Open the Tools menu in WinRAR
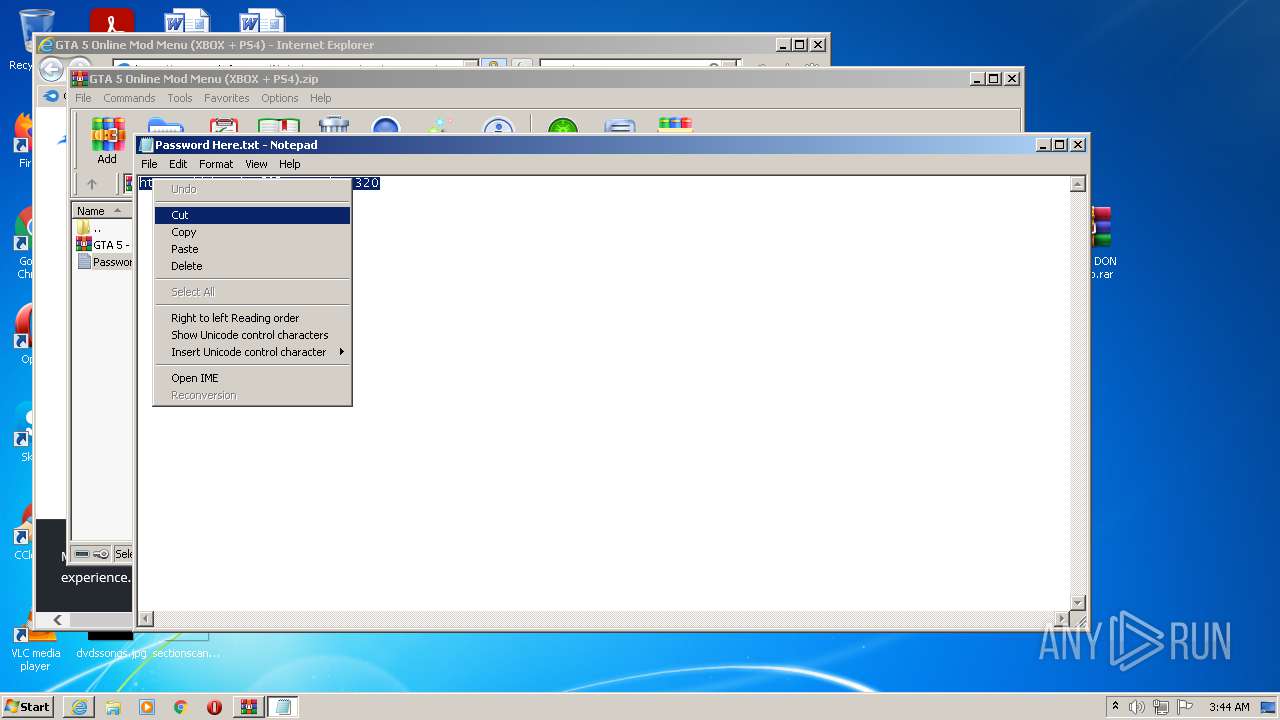Viewport: 1280px width, 720px height. 180,98
